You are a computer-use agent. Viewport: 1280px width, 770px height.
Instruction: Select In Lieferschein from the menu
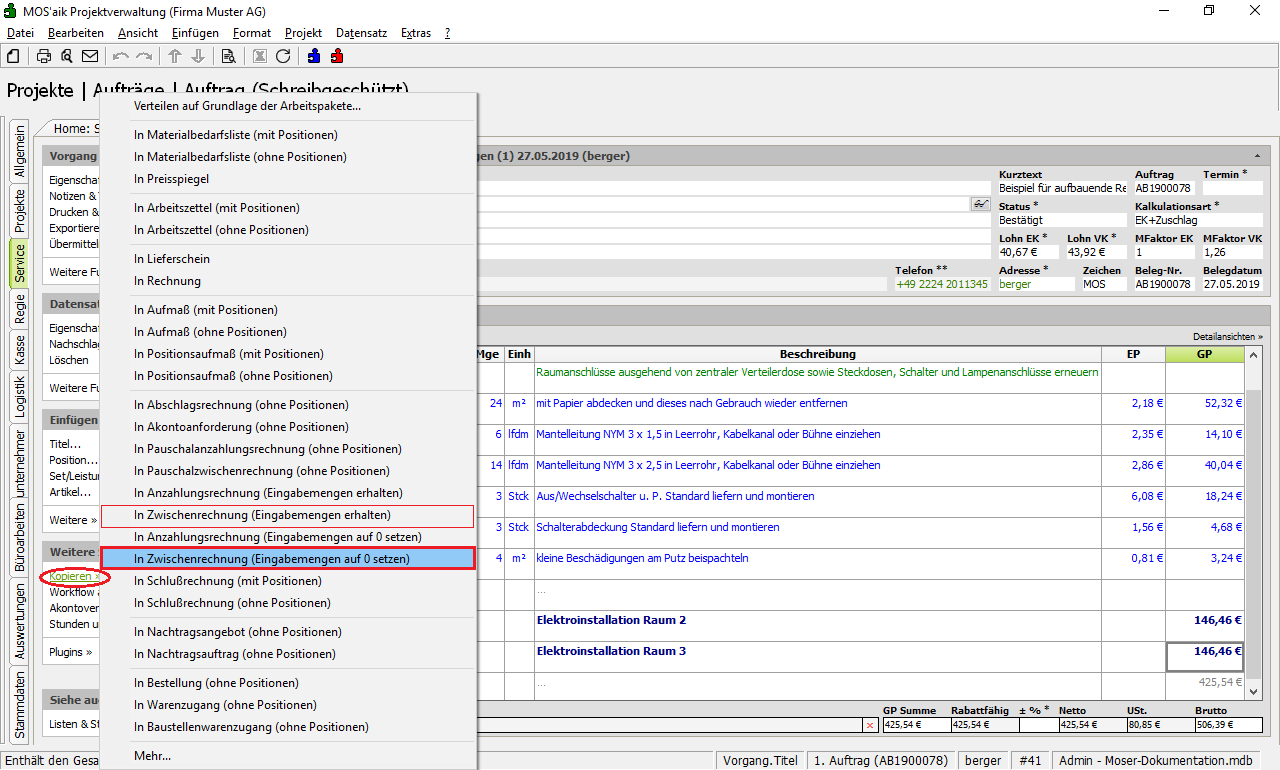173,259
